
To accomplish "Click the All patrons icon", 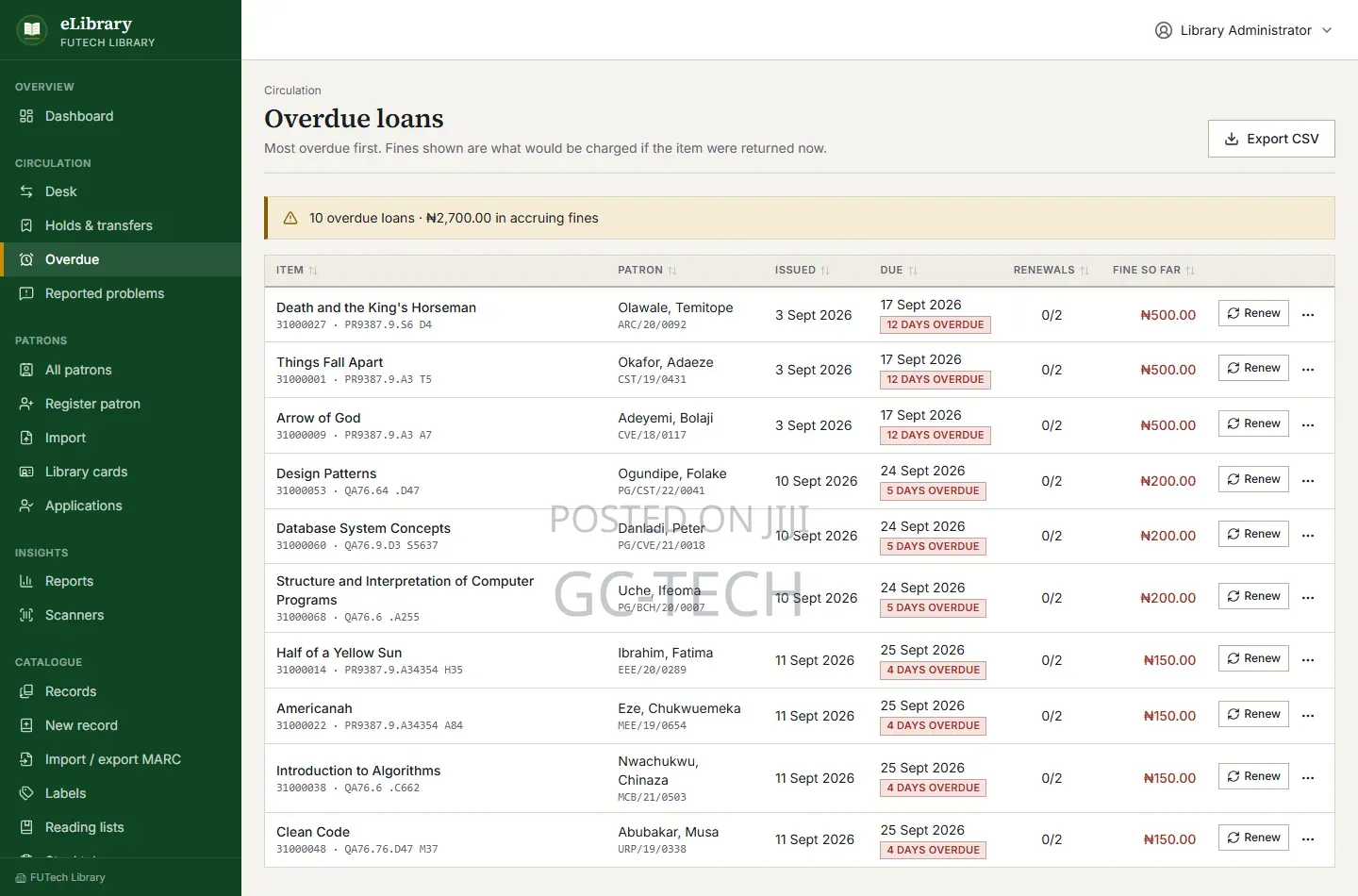I will tap(26, 370).
